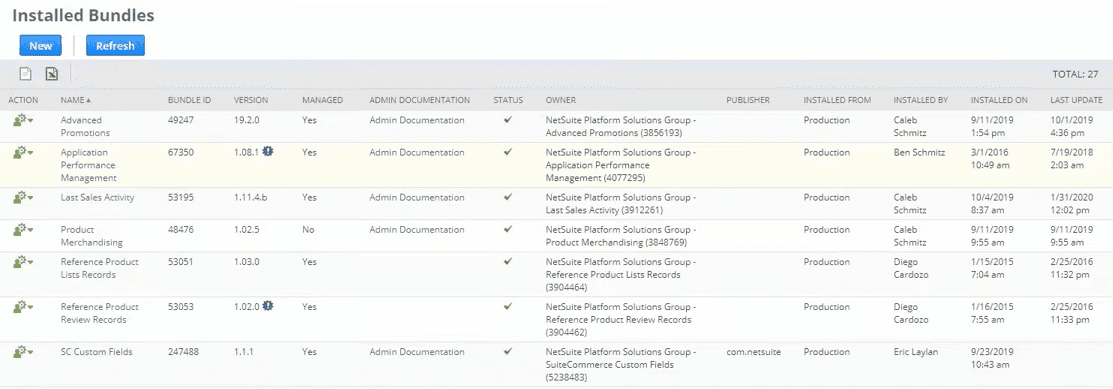Open action menu for Reference Product Review Records
1113x389 pixels.
[x=23, y=307]
